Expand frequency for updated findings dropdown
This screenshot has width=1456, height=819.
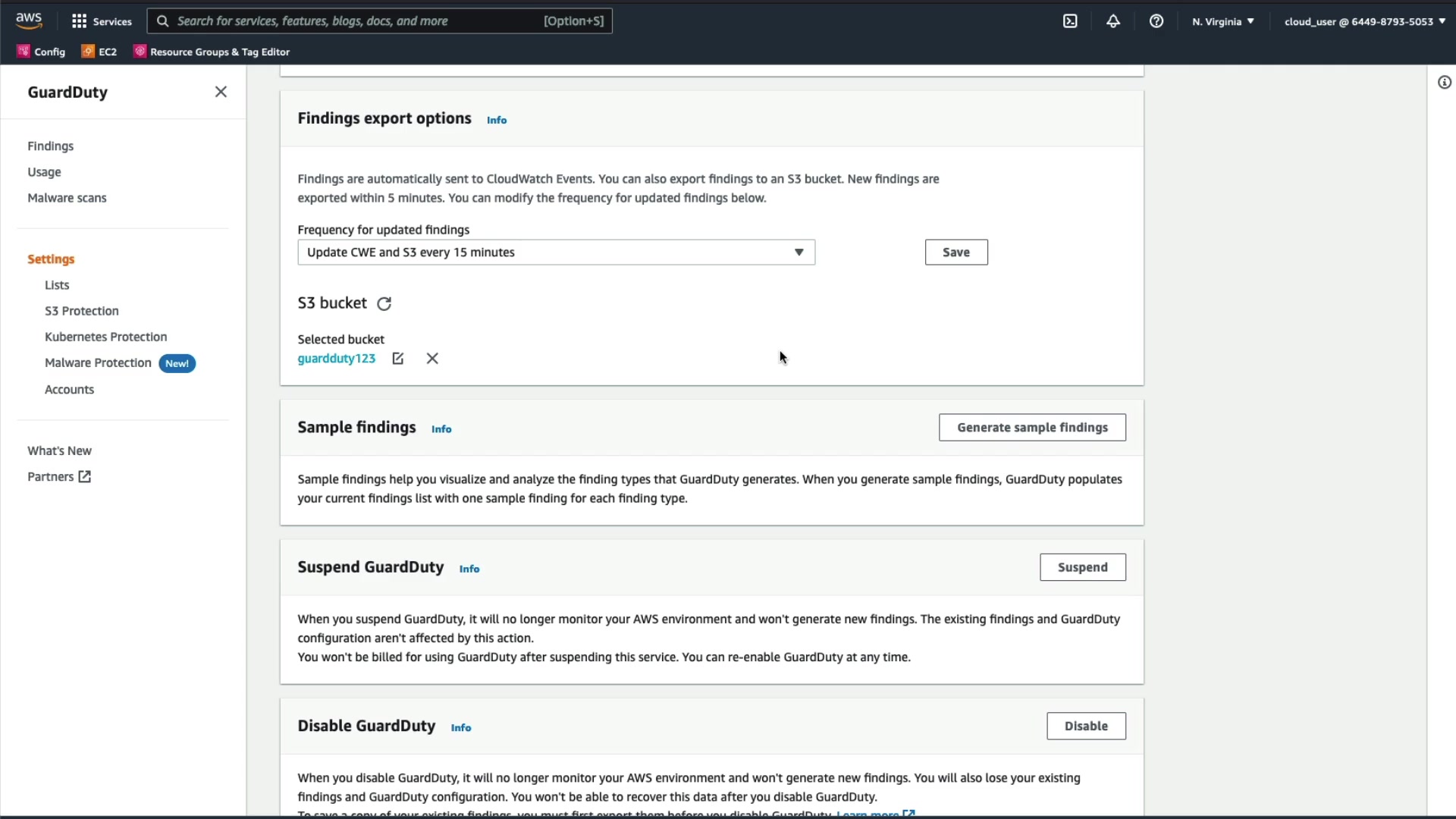coord(556,253)
